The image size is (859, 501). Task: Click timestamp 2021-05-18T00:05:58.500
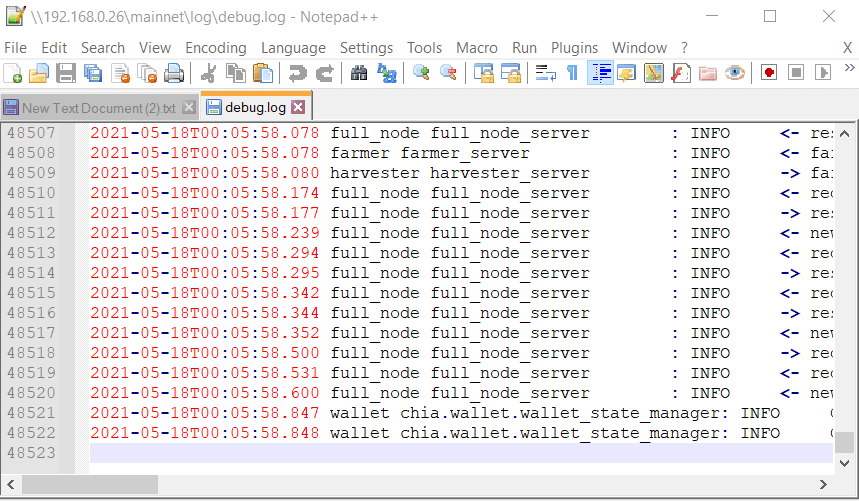click(205, 353)
